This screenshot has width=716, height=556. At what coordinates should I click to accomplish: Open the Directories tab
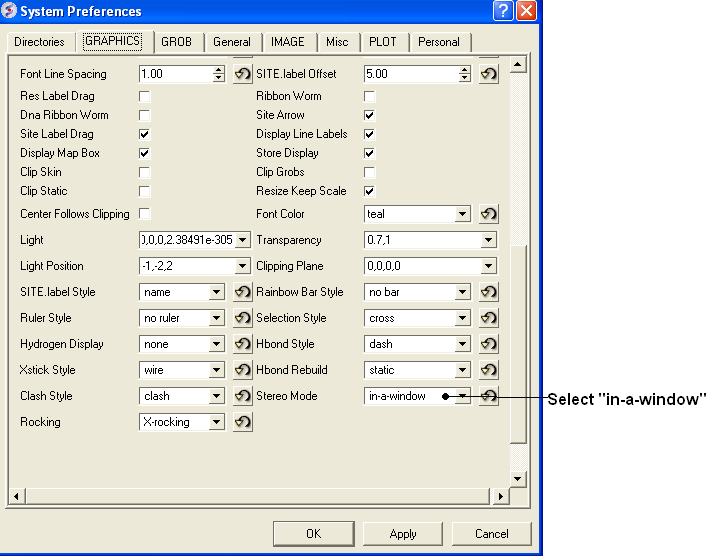pyautogui.click(x=39, y=42)
